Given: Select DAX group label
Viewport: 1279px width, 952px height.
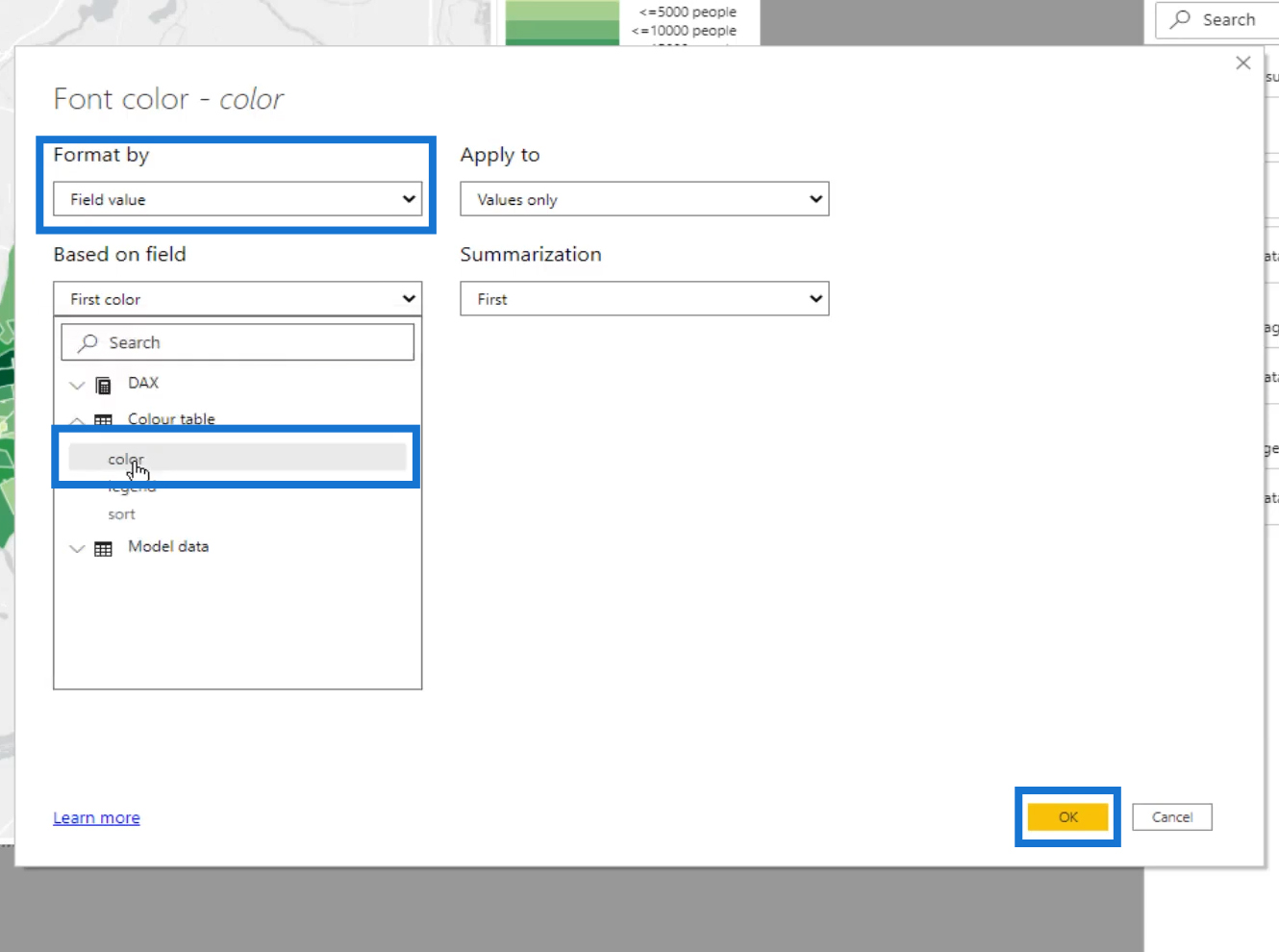Looking at the screenshot, I should coord(143,383).
